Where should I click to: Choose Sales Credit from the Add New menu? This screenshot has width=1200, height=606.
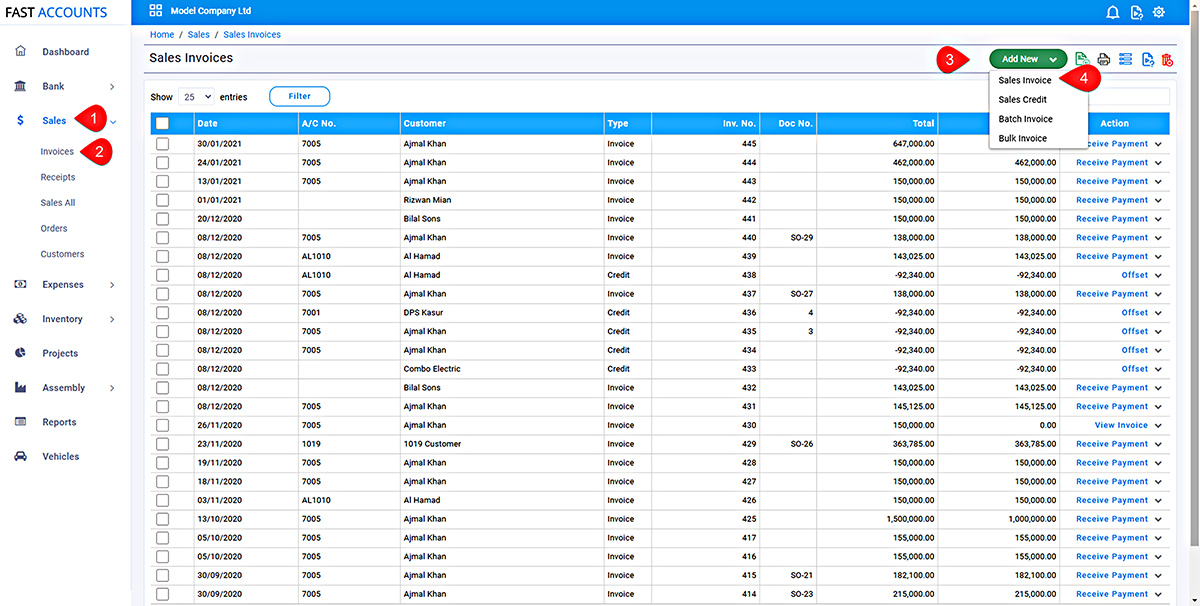click(x=1023, y=100)
